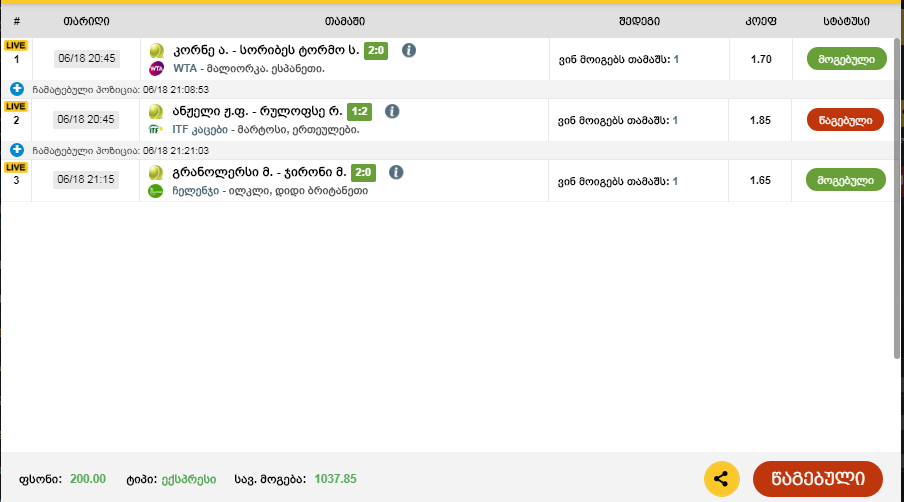Click LIVE badge of row 3

16,168
